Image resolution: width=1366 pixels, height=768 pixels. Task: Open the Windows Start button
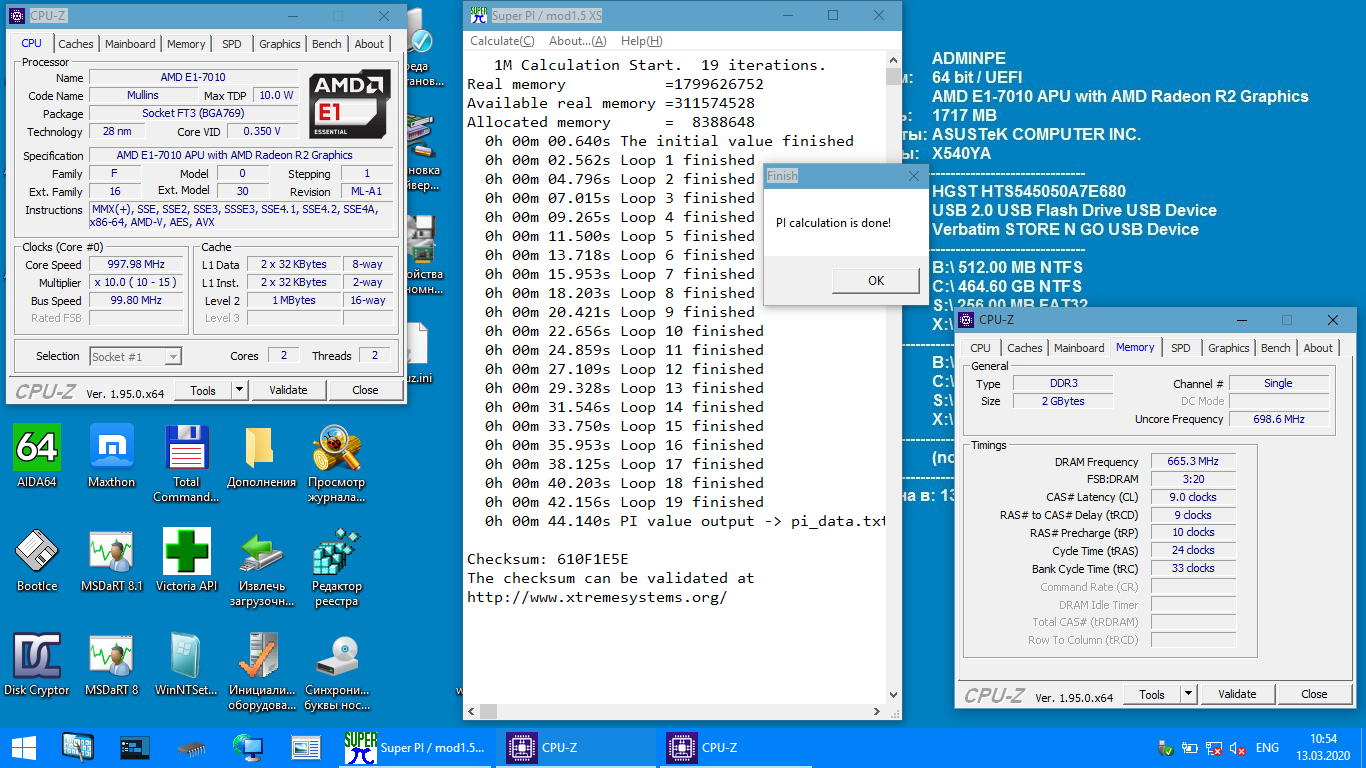pyautogui.click(x=24, y=747)
